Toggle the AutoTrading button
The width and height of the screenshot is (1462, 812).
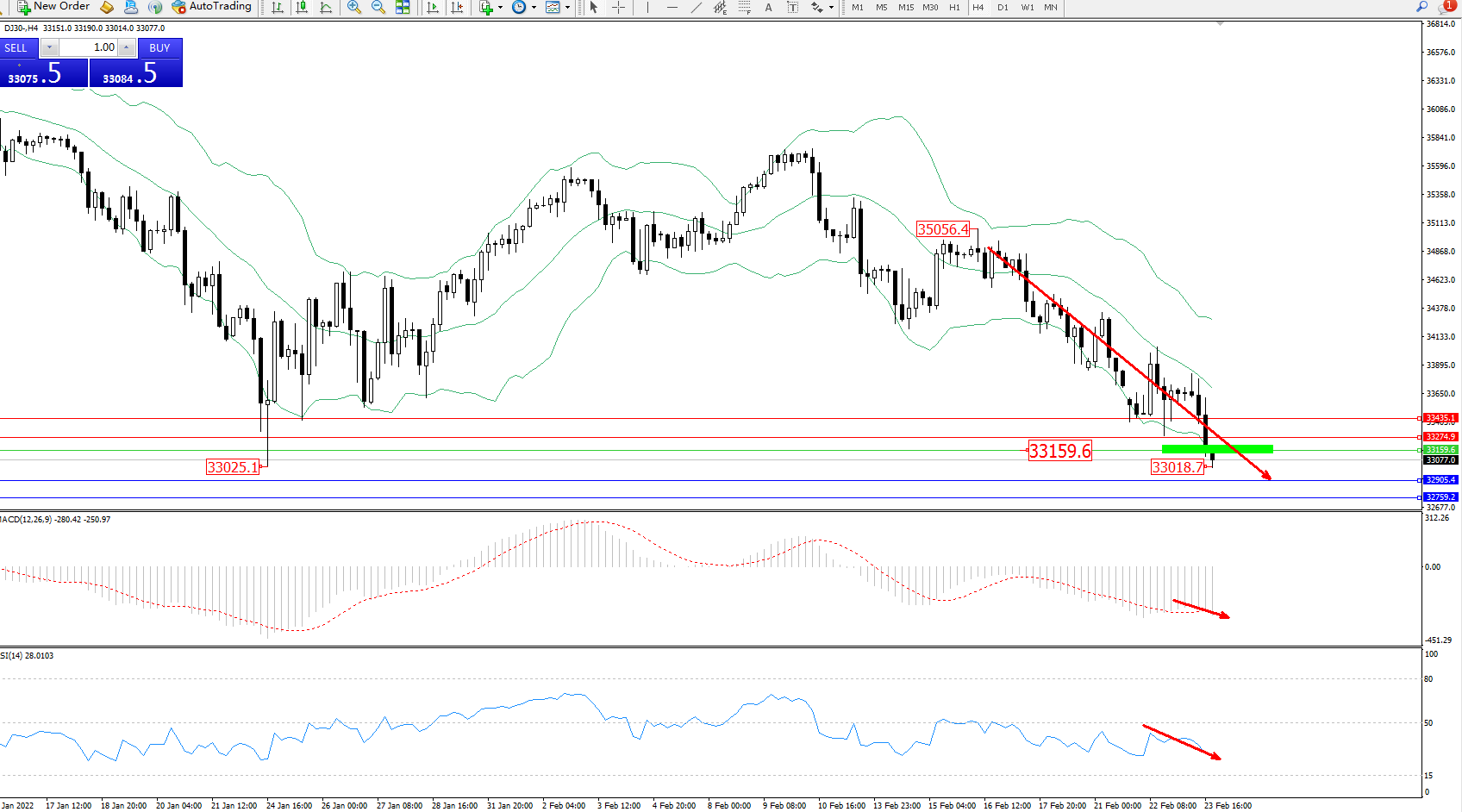pos(212,7)
